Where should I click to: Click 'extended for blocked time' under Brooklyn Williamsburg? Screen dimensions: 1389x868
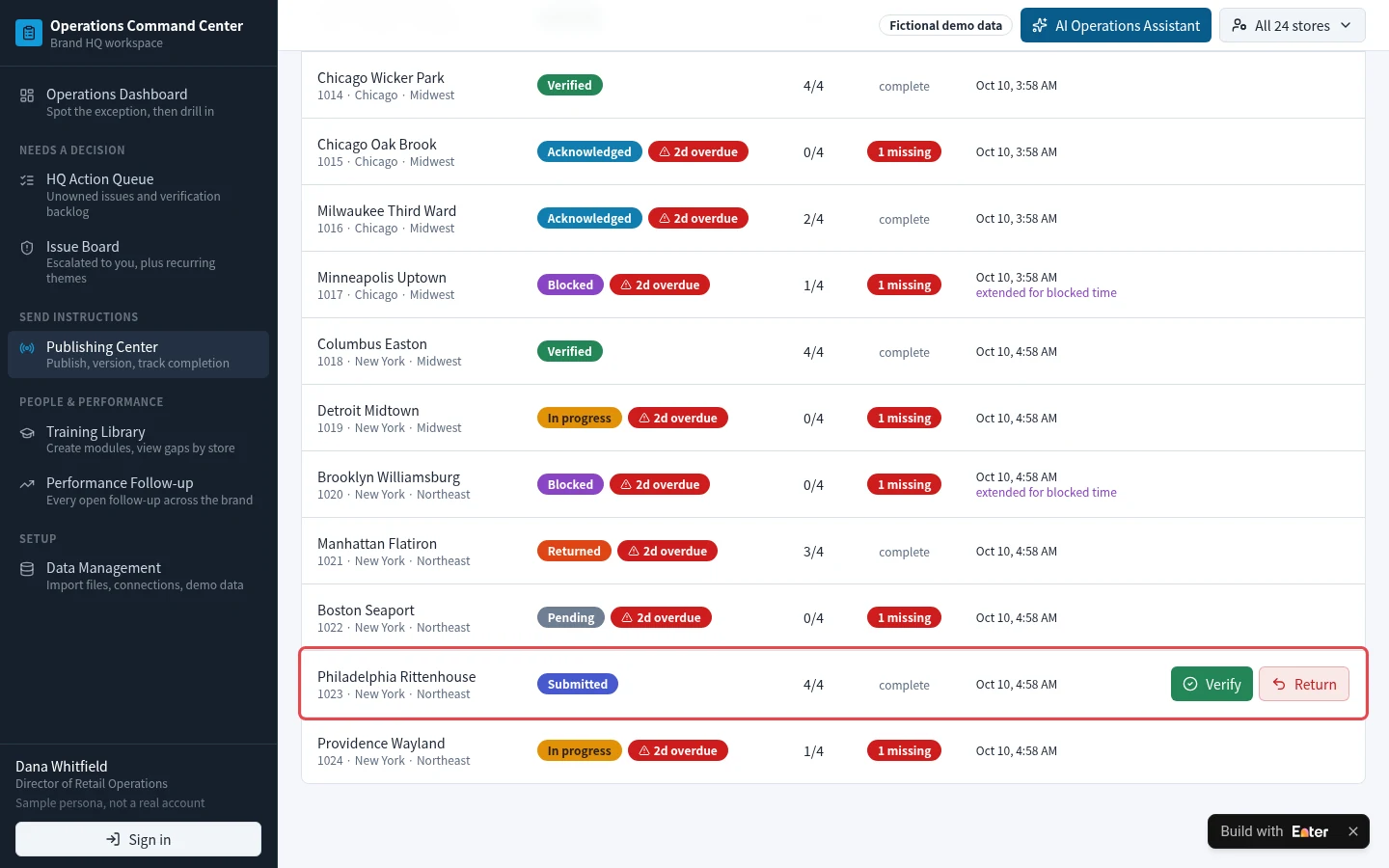1046,493
